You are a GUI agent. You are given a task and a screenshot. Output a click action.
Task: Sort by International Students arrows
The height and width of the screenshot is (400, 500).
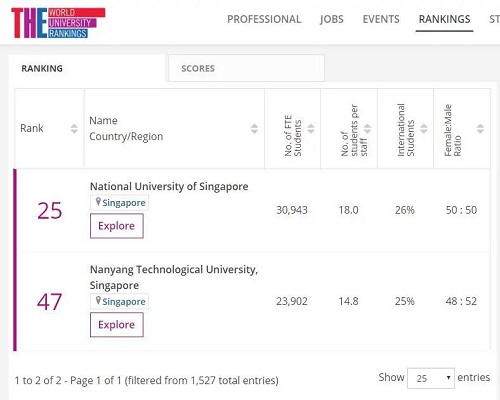[424, 129]
